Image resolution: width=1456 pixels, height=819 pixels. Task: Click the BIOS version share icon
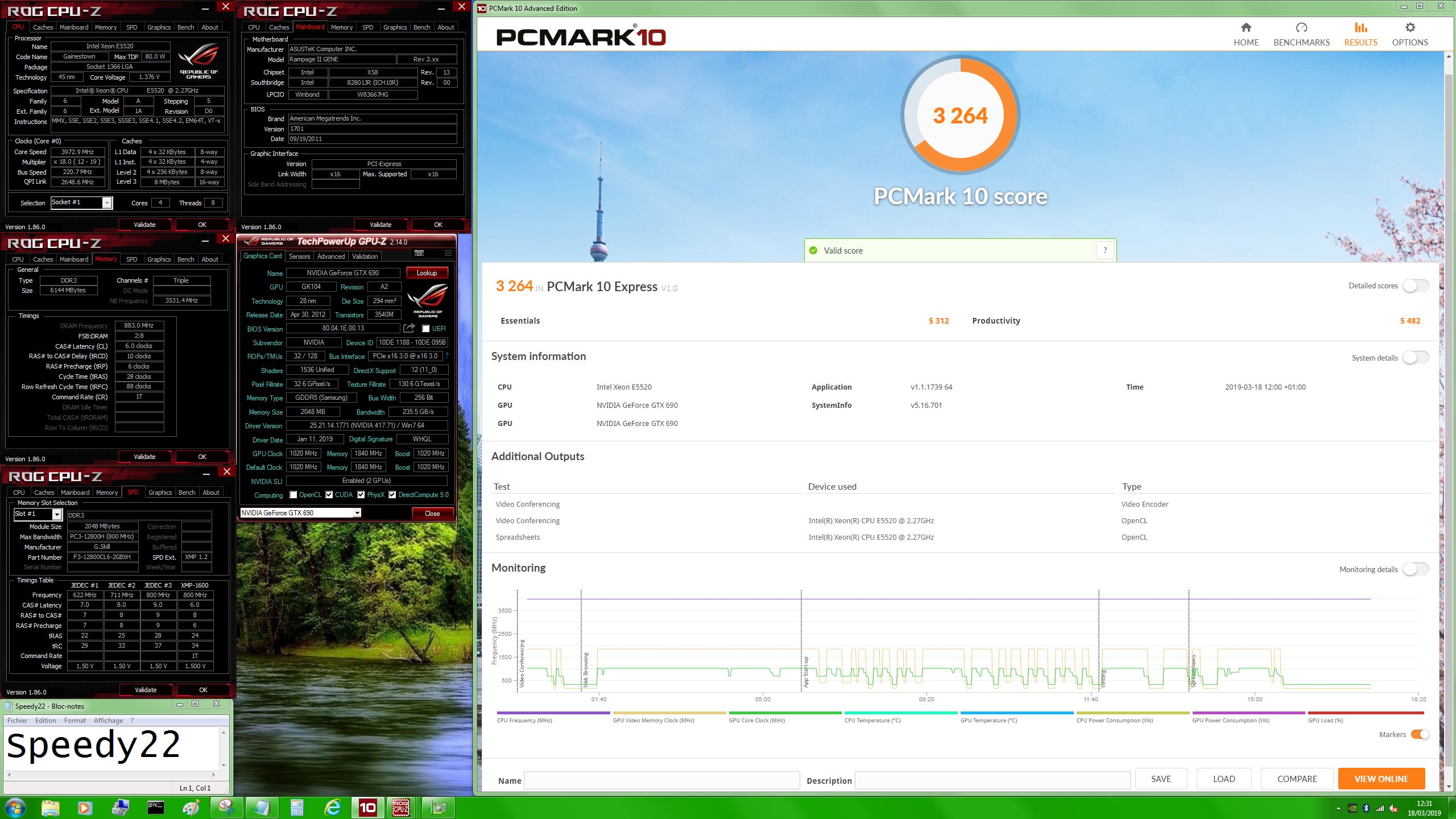point(409,328)
